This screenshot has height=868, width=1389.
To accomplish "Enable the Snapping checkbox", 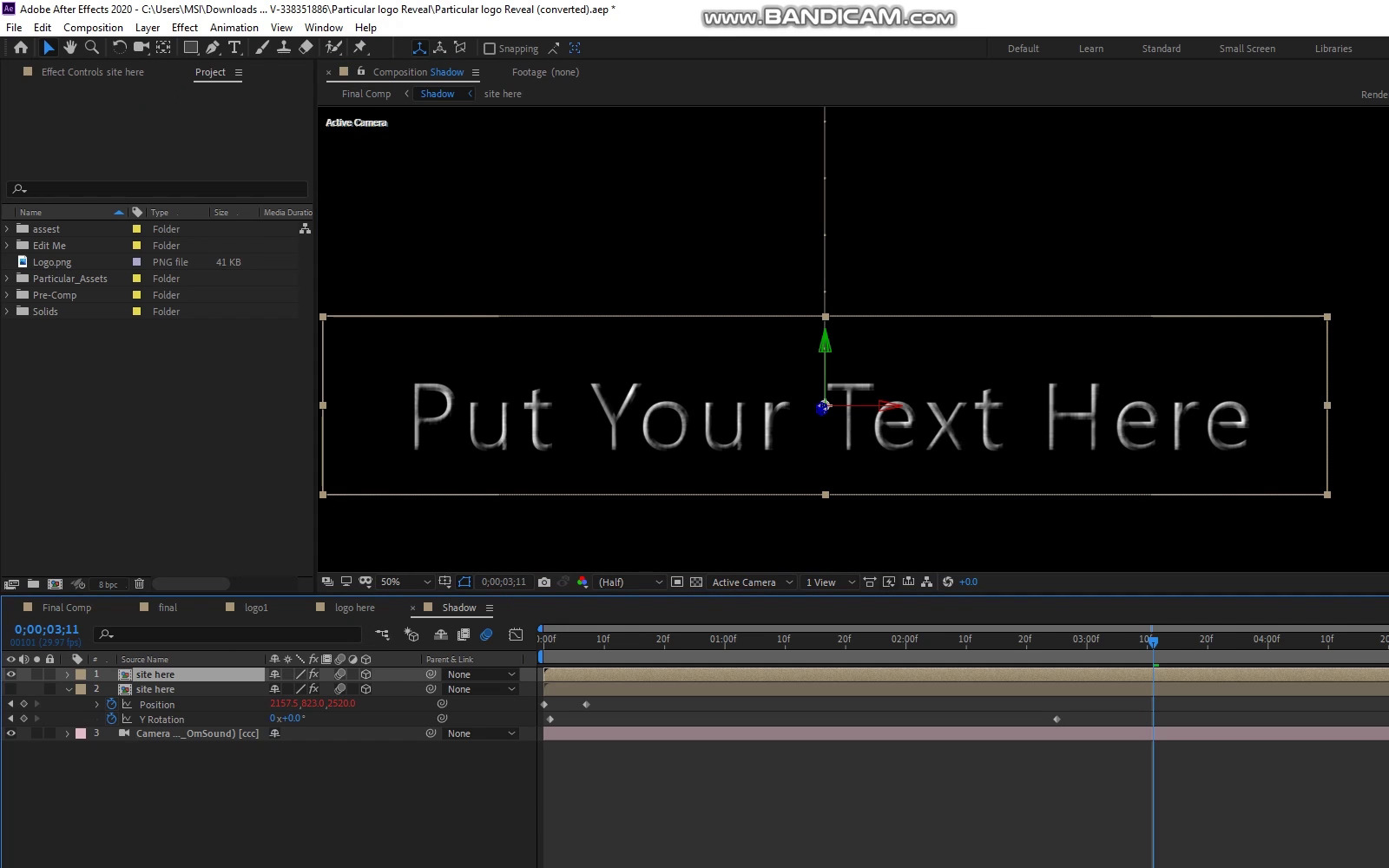I will [x=489, y=48].
